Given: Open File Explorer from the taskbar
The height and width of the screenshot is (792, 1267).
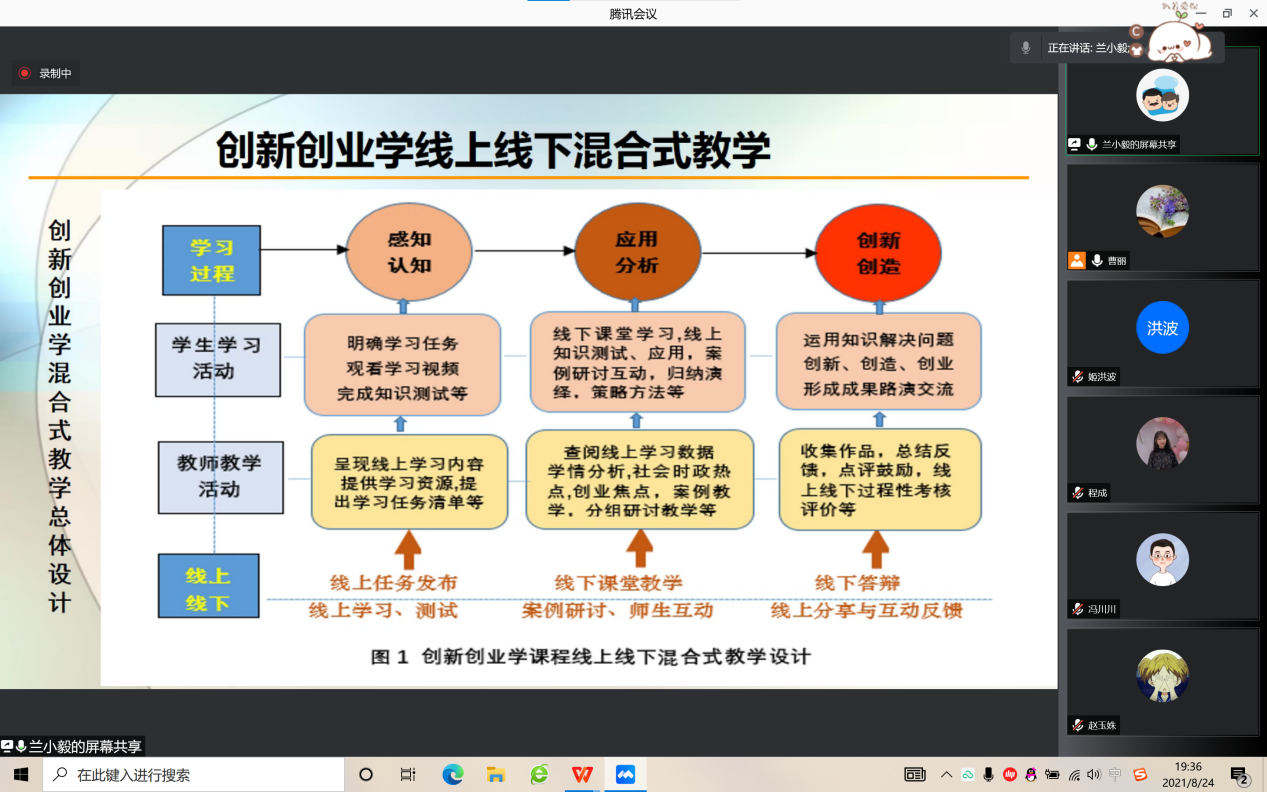Looking at the screenshot, I should [495, 774].
